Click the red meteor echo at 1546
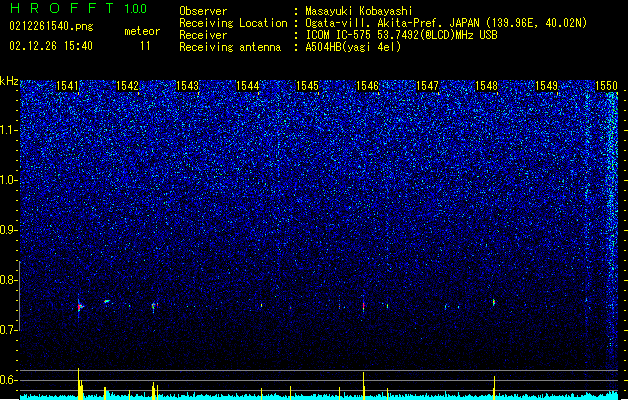Image resolution: width=629 pixels, height=400 pixels. point(364,306)
